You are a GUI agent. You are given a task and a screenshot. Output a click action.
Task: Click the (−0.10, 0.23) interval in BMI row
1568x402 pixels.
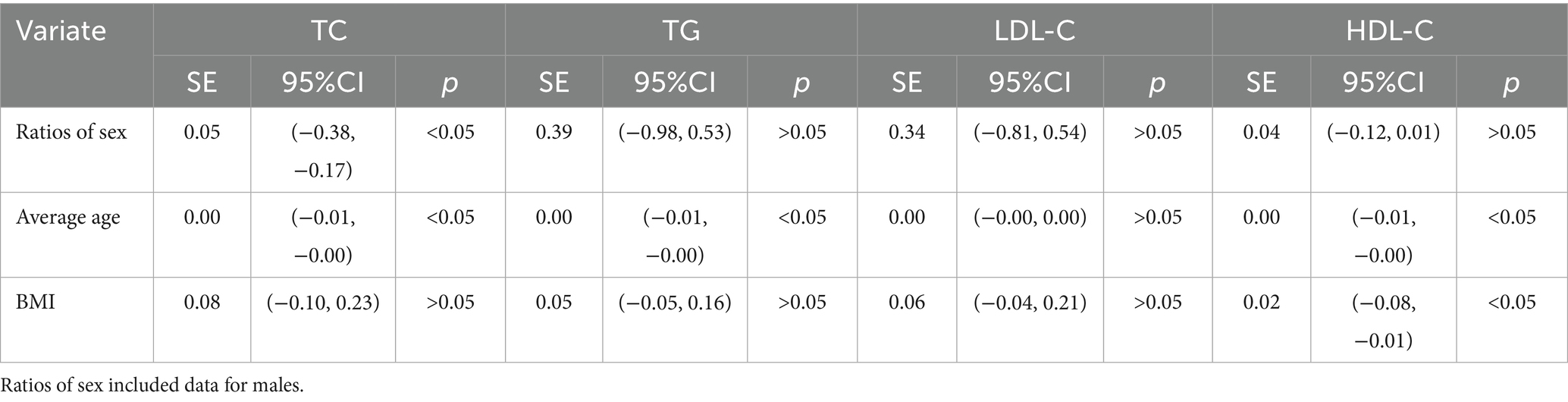pyautogui.click(x=323, y=303)
